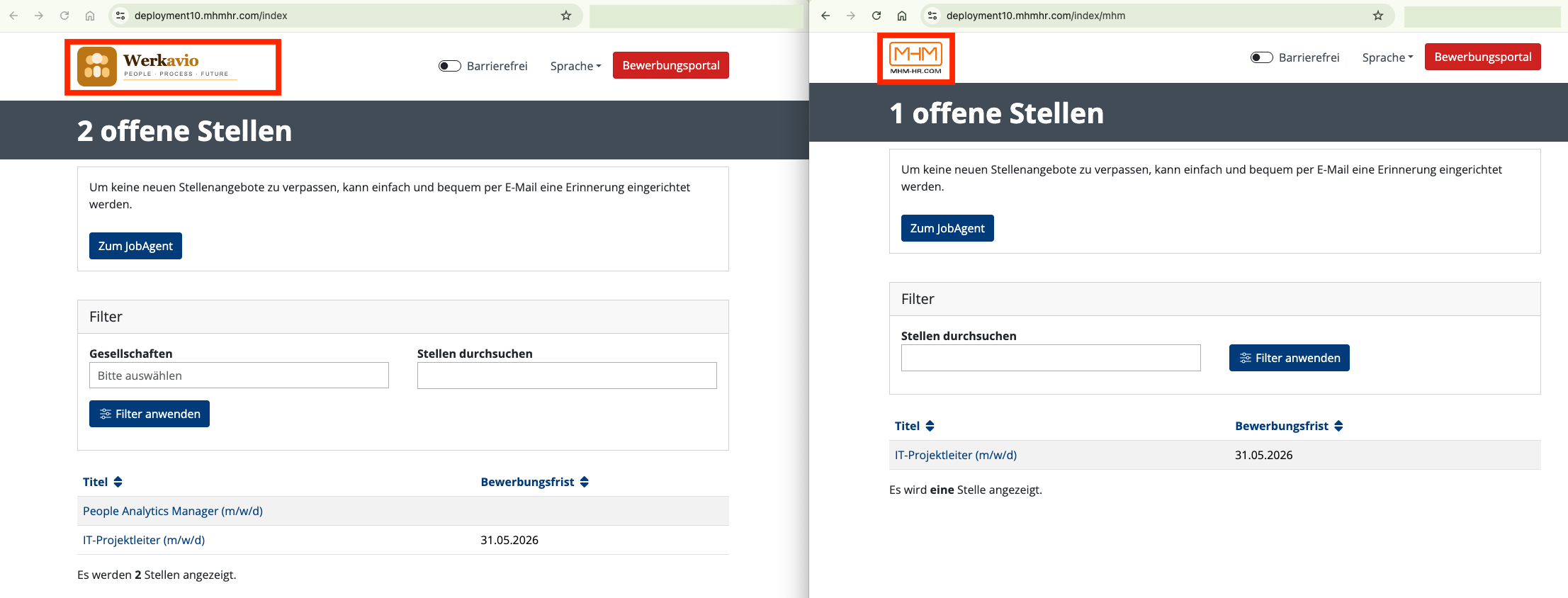This screenshot has width=1568, height=598.
Task: Open home in the left browser window
Action: [90, 16]
